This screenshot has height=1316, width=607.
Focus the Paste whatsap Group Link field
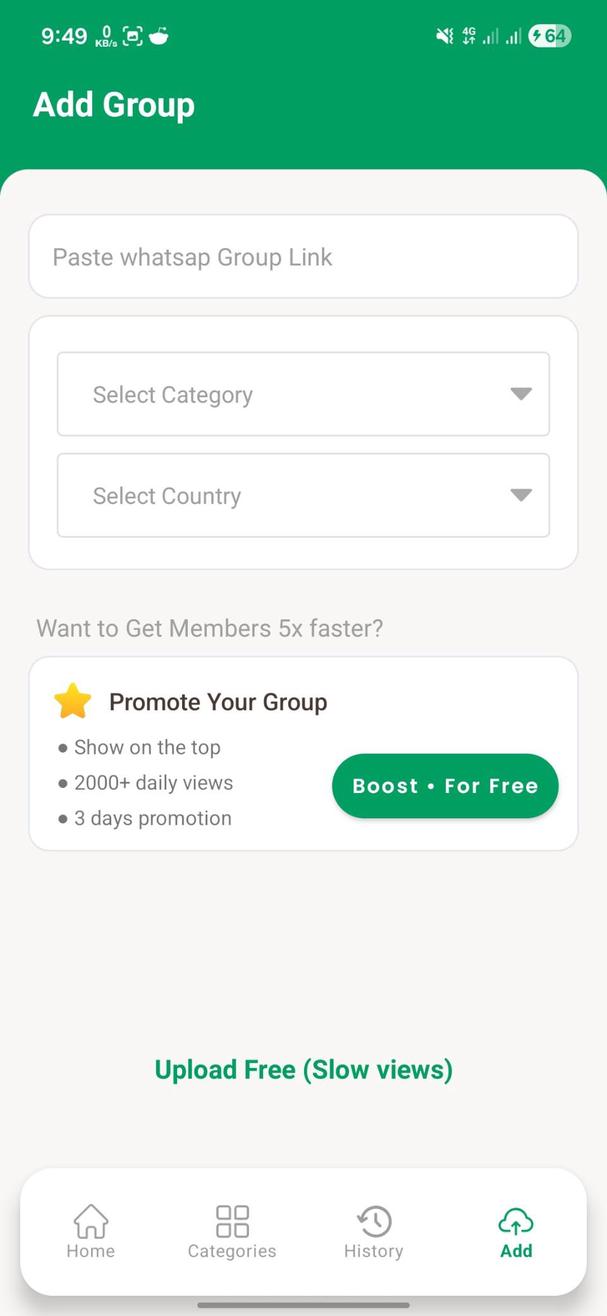303,257
